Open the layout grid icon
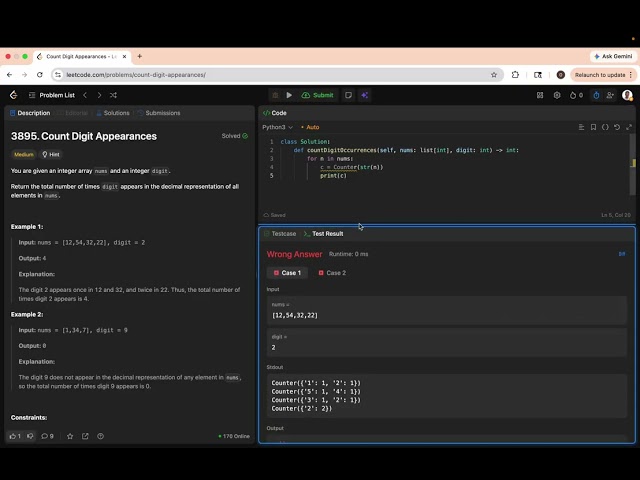This screenshot has width=640, height=480. 540,95
